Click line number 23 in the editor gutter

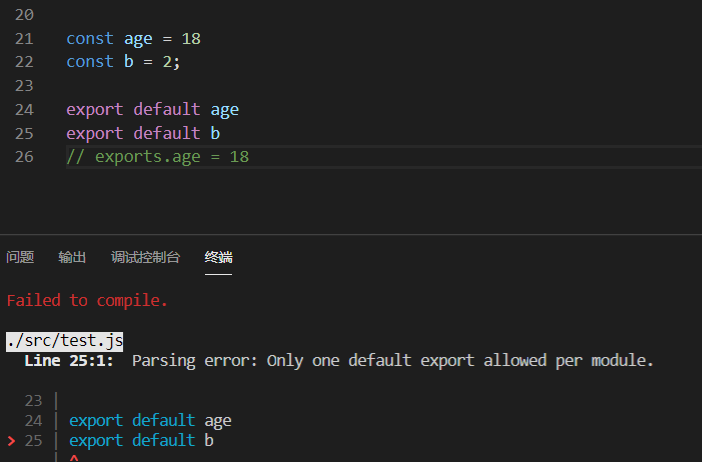pyautogui.click(x=24, y=86)
